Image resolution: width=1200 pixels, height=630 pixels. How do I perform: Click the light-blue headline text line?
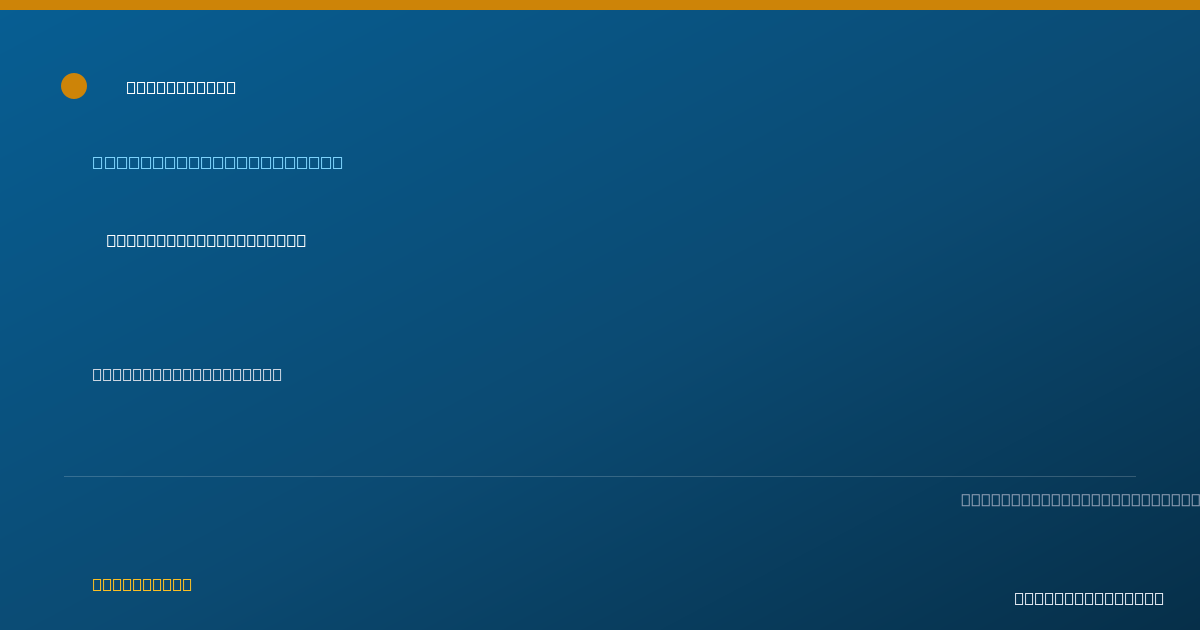click(x=218, y=162)
